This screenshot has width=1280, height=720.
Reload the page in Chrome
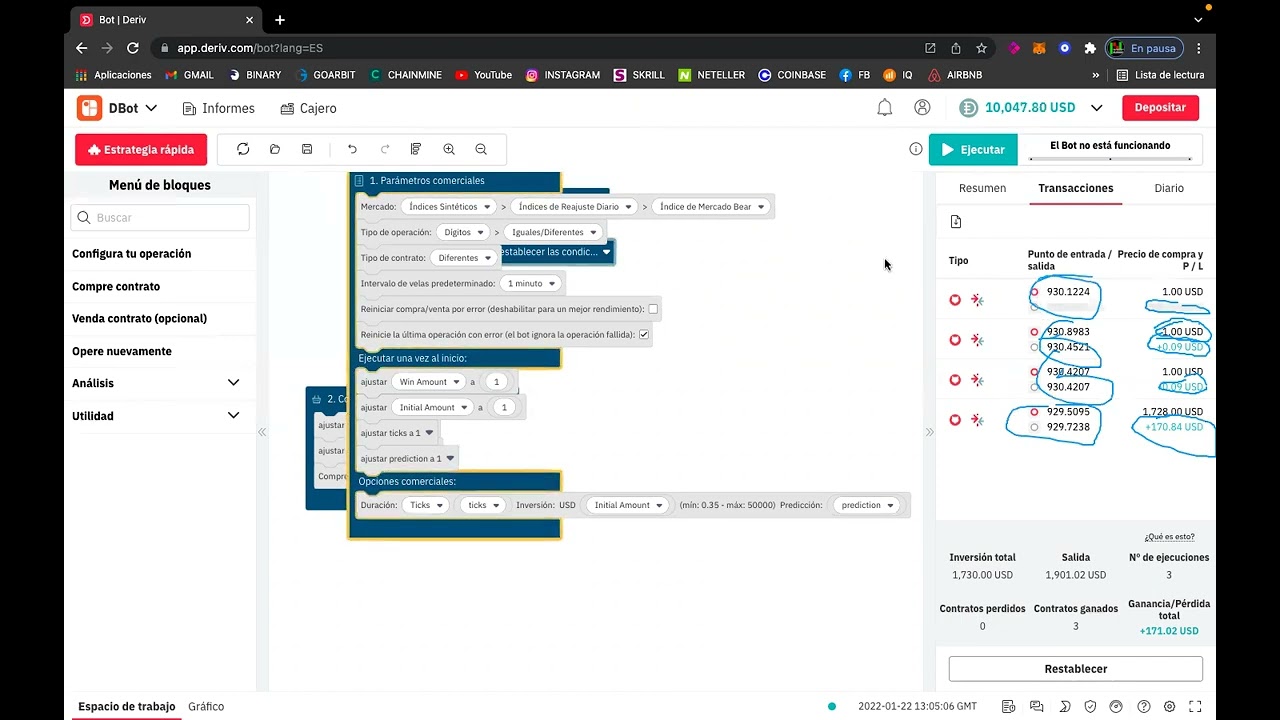click(131, 48)
